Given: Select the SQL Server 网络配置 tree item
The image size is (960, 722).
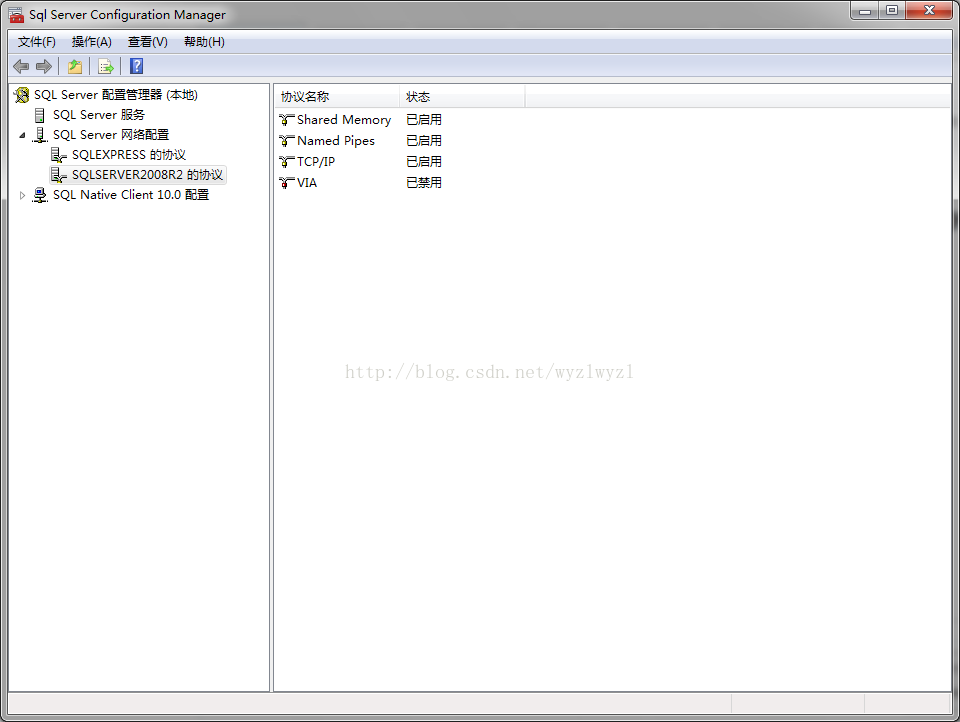Looking at the screenshot, I should click(111, 135).
